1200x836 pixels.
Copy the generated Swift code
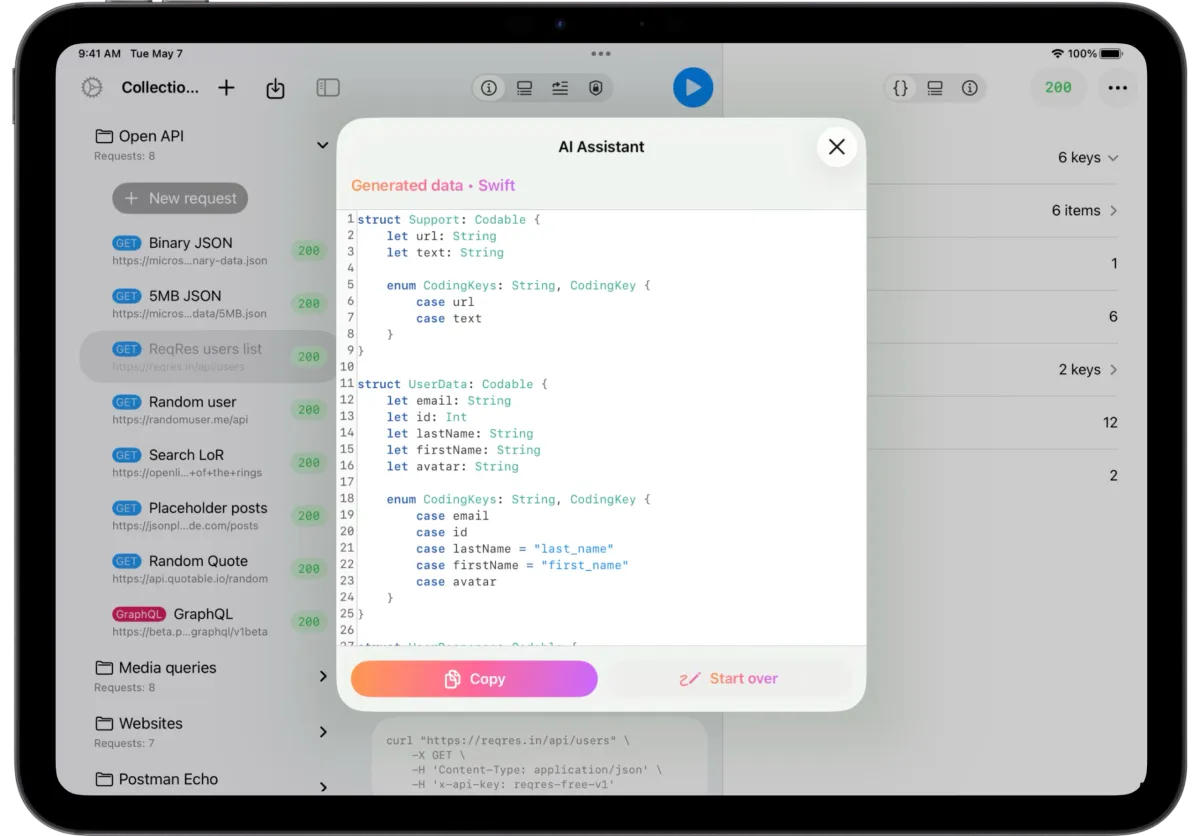point(473,679)
